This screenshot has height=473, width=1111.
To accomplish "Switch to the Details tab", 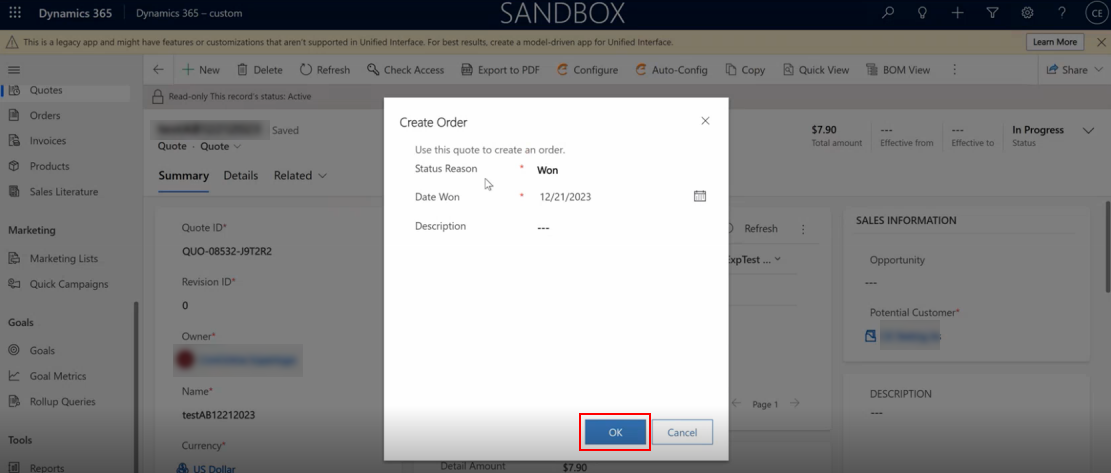I will 241,176.
